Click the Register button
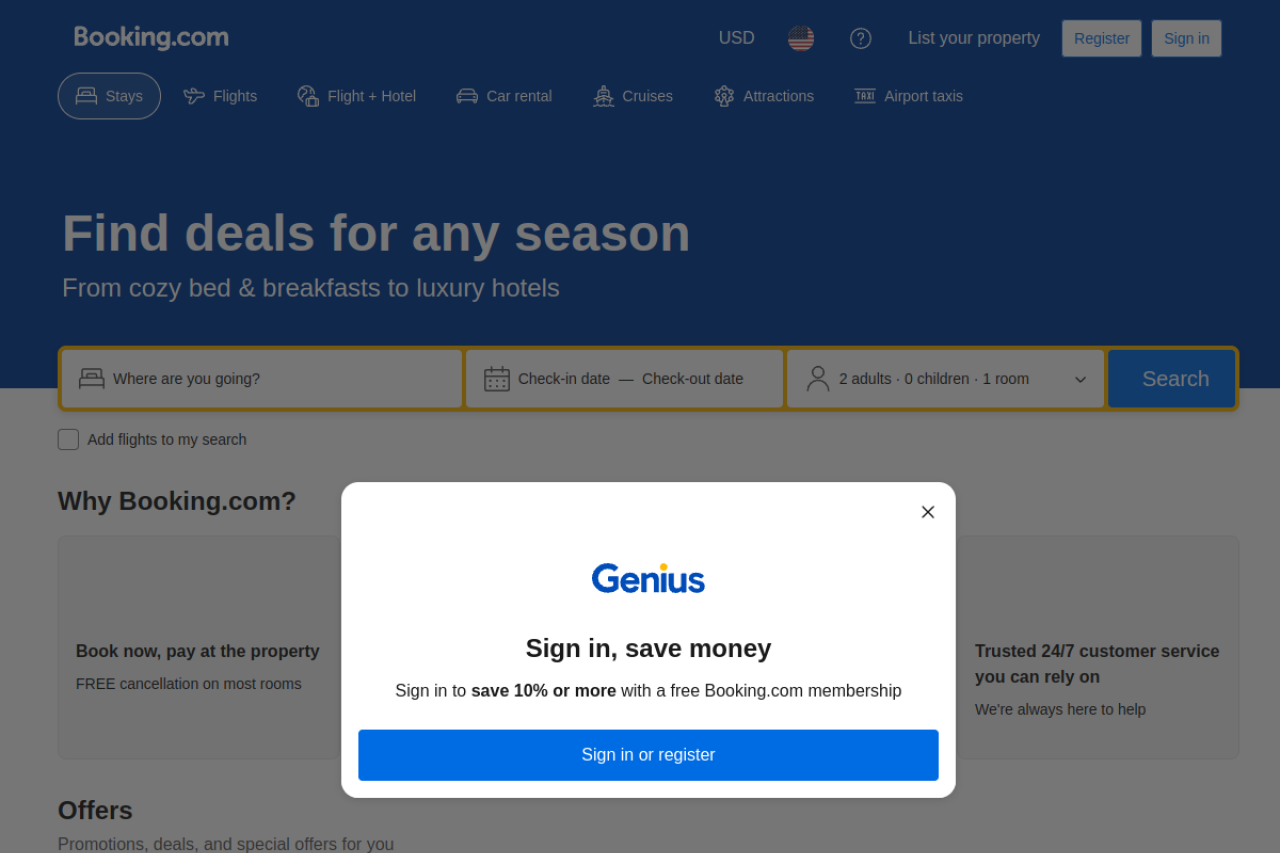Viewport: 1280px width, 853px height. (x=1101, y=38)
